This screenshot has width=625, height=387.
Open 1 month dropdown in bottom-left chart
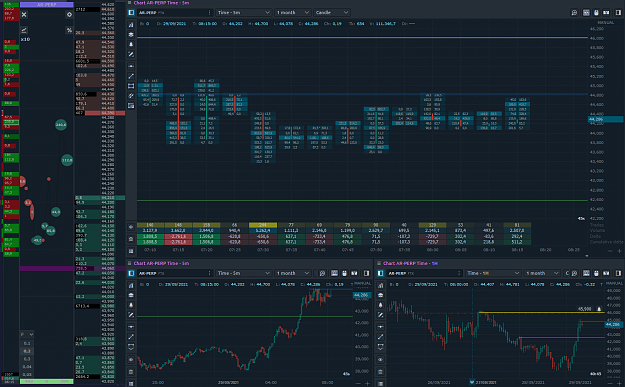click(293, 273)
